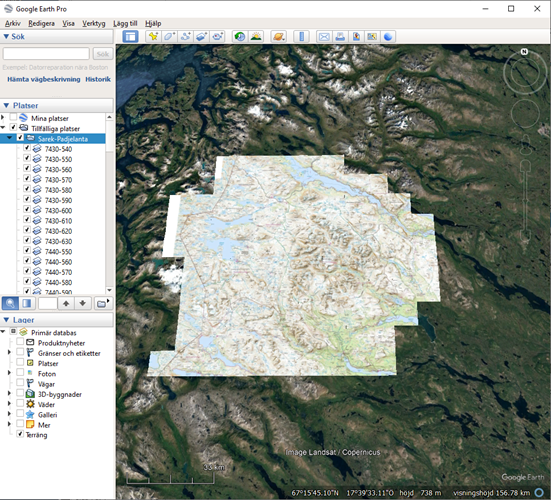551x500 pixels.
Task: Add an image overlay from the toolbar
Action: click(201, 37)
